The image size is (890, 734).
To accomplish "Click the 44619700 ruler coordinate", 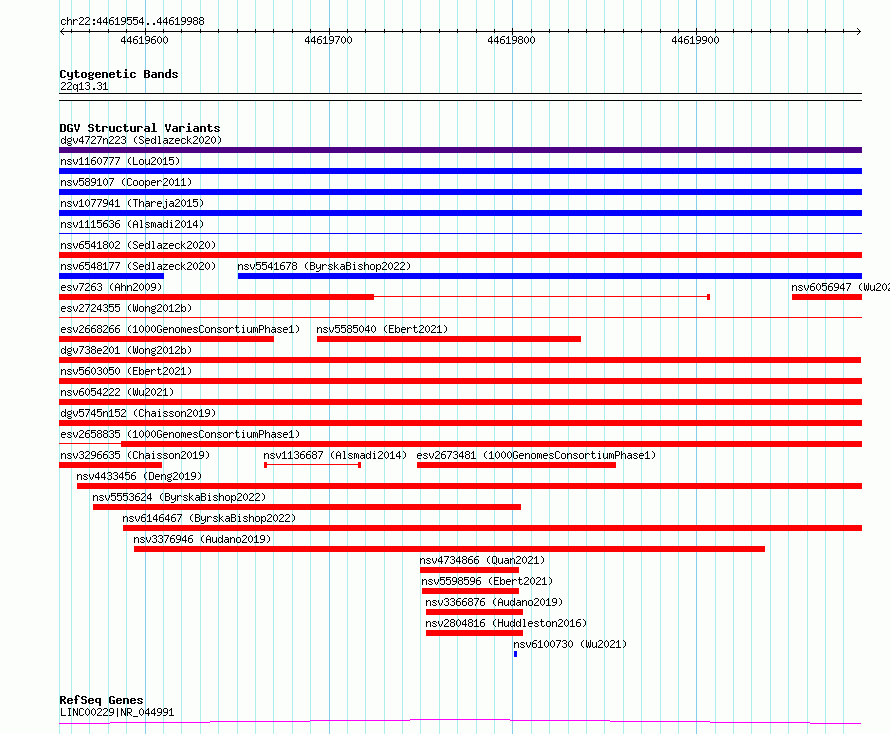I will point(328,40).
